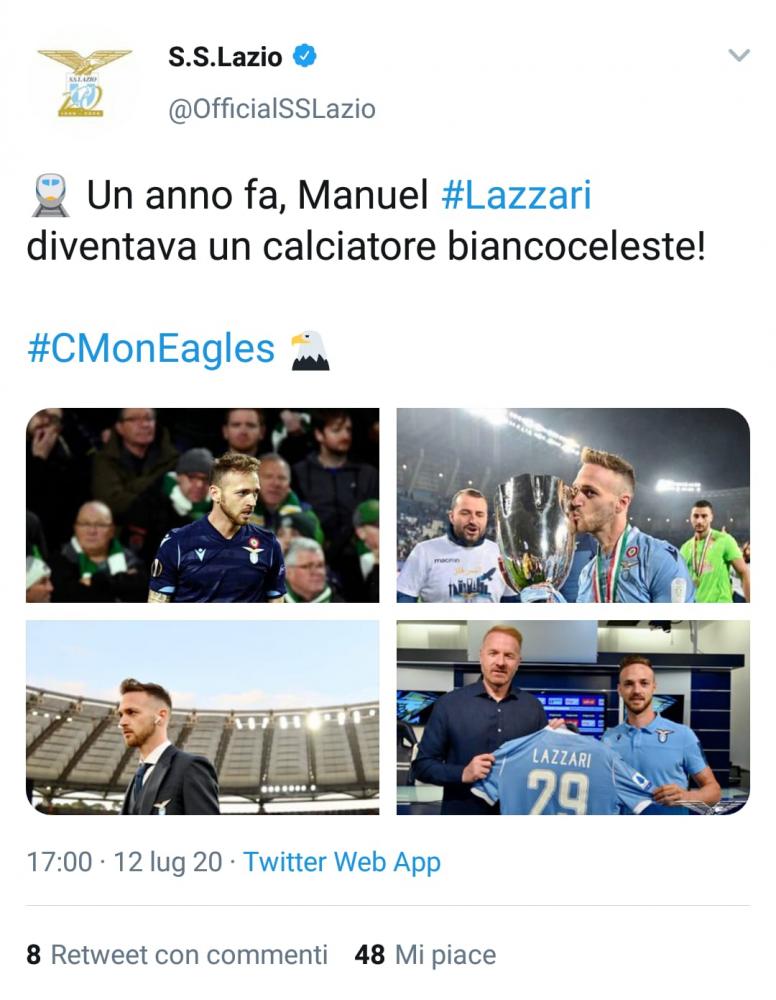Open the #Lazzari hashtag

pyautogui.click(x=516, y=195)
